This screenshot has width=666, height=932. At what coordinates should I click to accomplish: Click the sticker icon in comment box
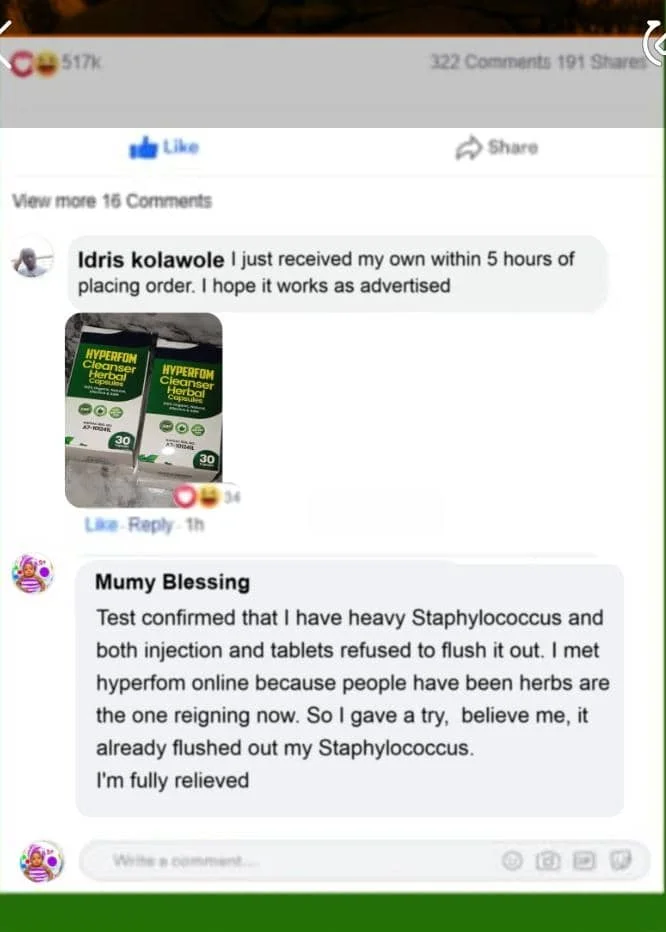(620, 860)
